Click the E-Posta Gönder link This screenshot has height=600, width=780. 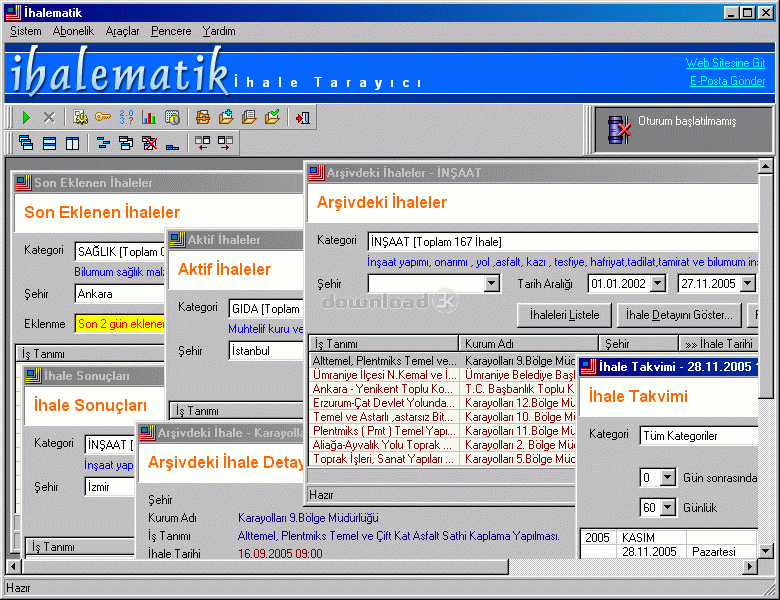point(727,81)
